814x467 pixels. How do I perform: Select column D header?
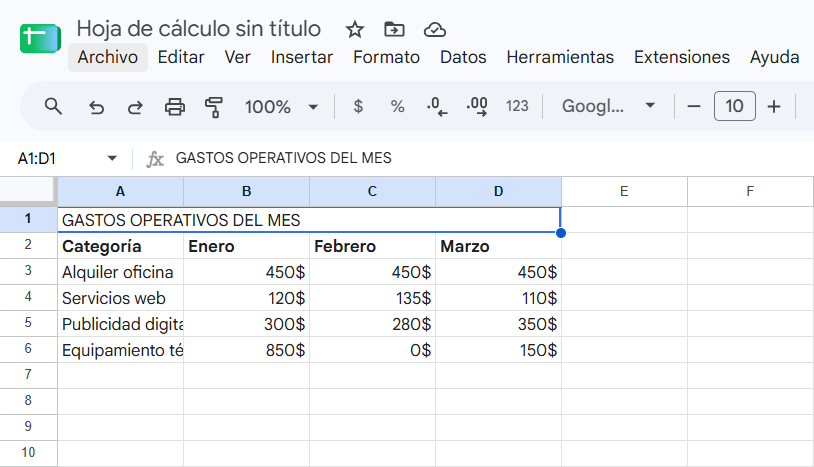pos(498,191)
